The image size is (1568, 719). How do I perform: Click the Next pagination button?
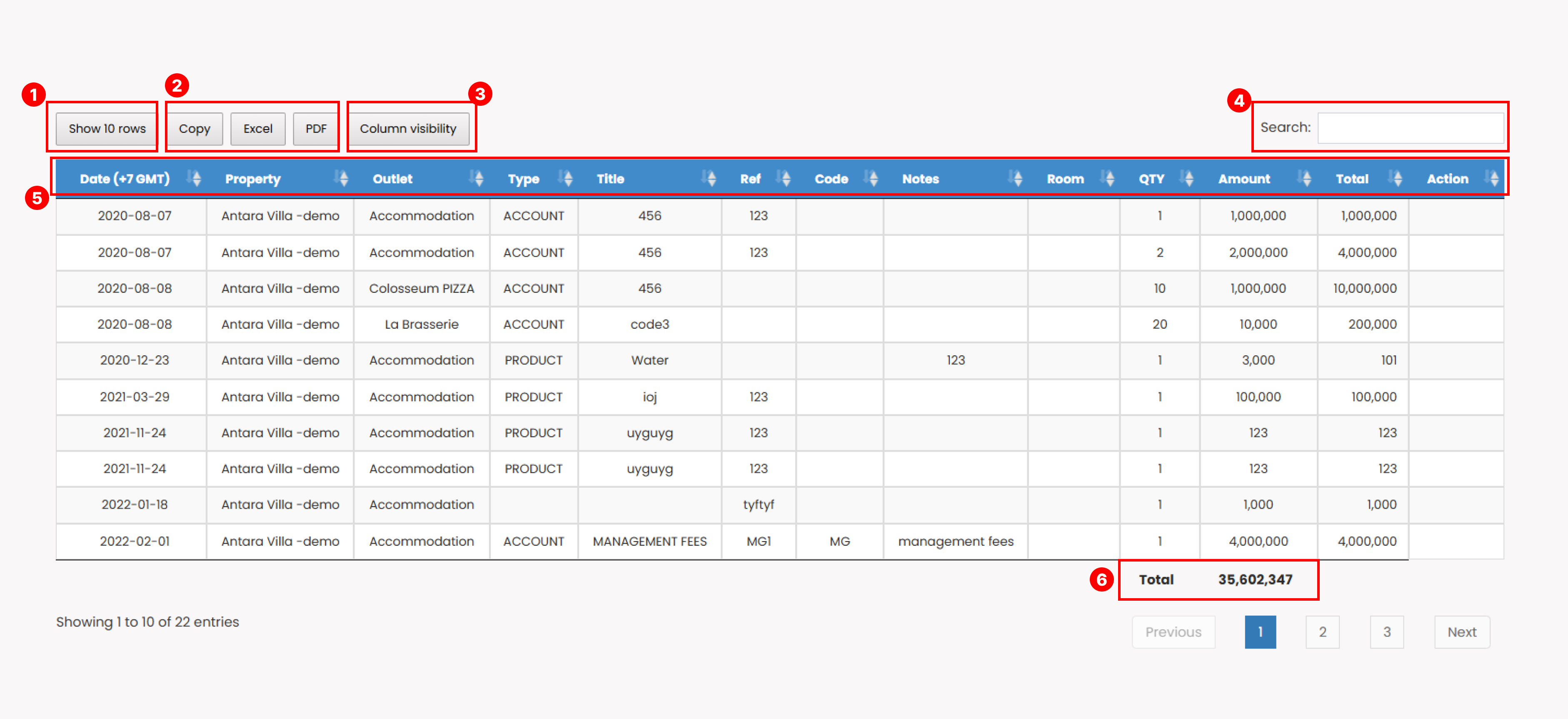coord(1461,632)
